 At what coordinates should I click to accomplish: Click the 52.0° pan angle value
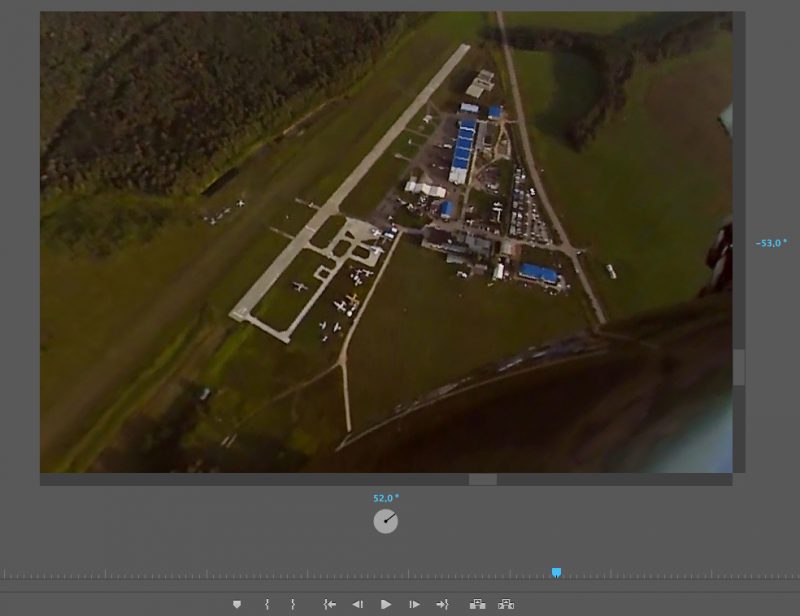[386, 498]
